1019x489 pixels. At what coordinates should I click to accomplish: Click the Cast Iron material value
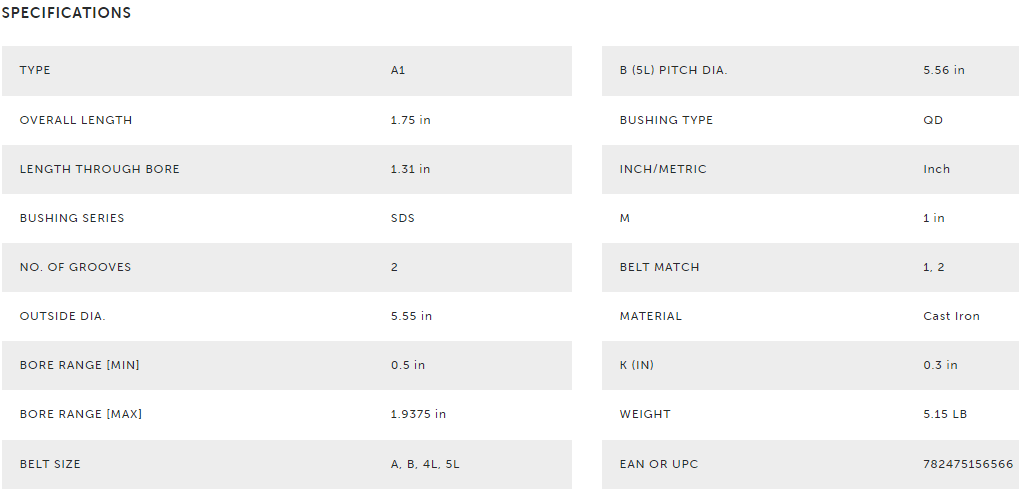(x=951, y=316)
